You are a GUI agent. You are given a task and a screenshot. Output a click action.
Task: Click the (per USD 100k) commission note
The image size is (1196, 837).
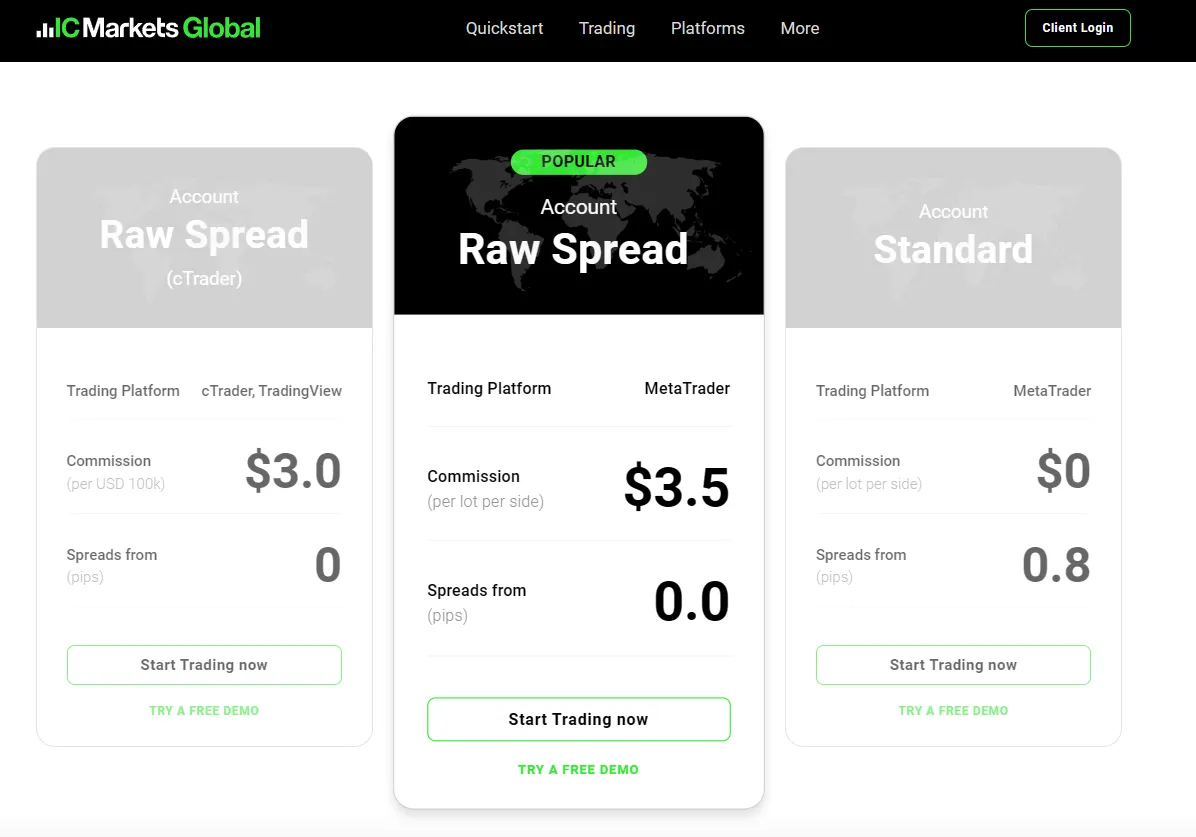[x=116, y=484]
